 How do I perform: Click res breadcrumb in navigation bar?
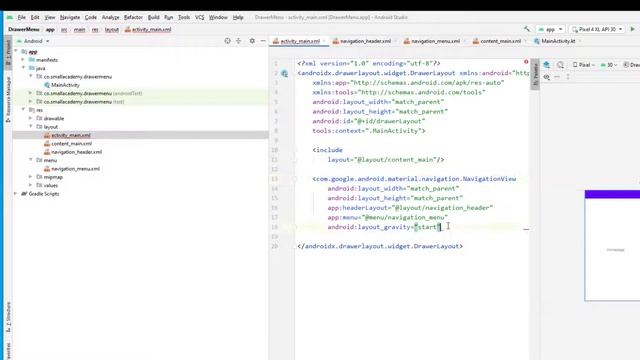coord(95,29)
